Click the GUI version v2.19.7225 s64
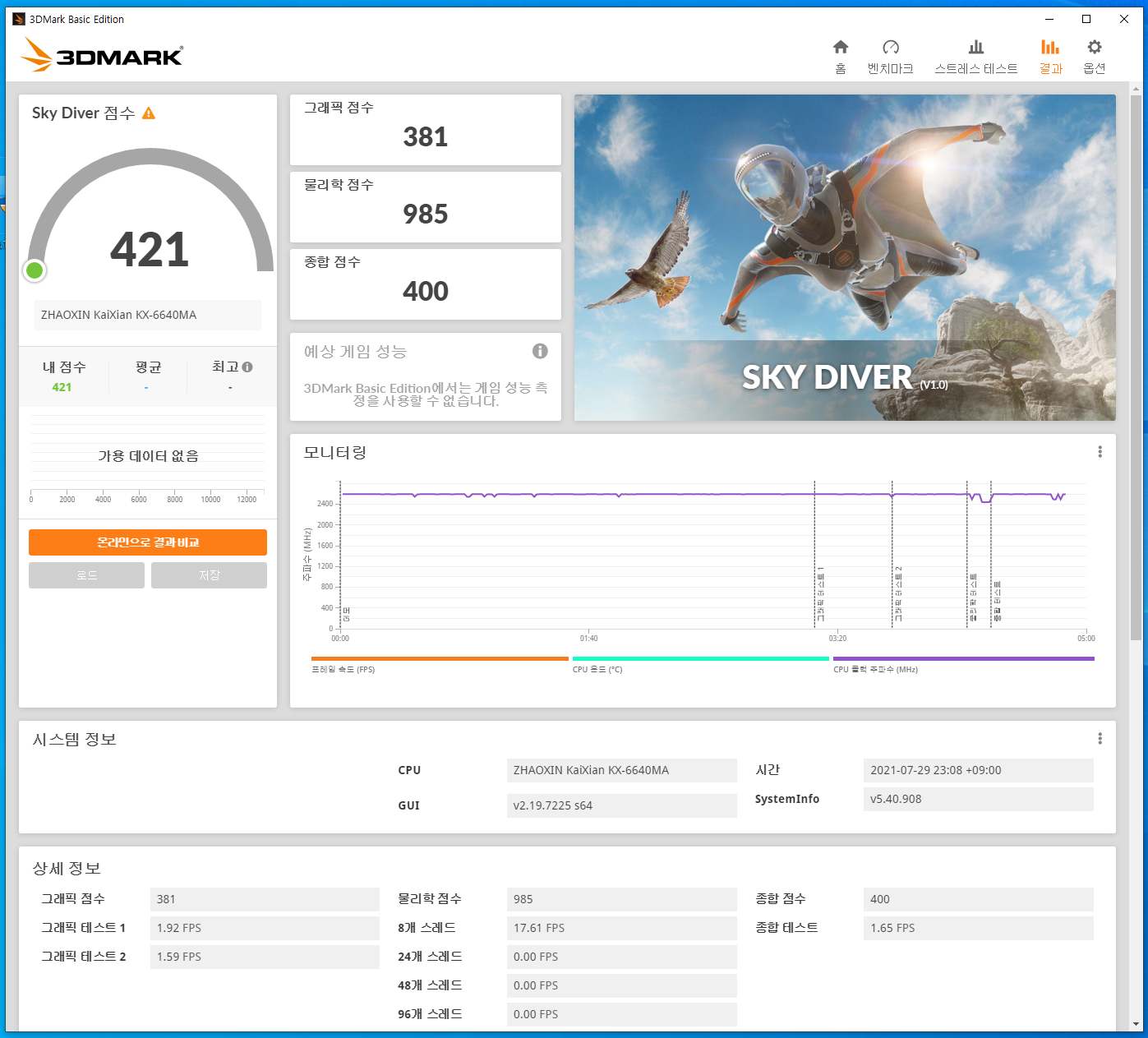The height and width of the screenshot is (1038, 1148). click(x=621, y=805)
